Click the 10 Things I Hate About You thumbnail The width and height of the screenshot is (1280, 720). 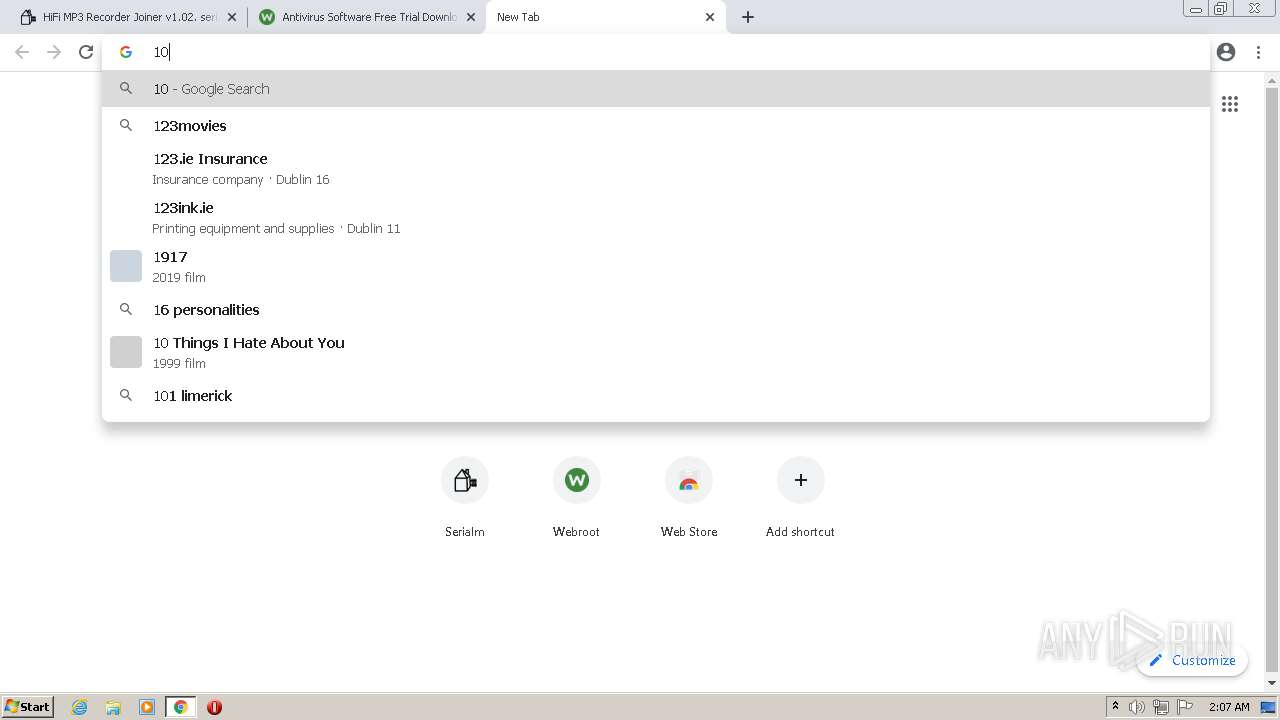pyautogui.click(x=126, y=352)
